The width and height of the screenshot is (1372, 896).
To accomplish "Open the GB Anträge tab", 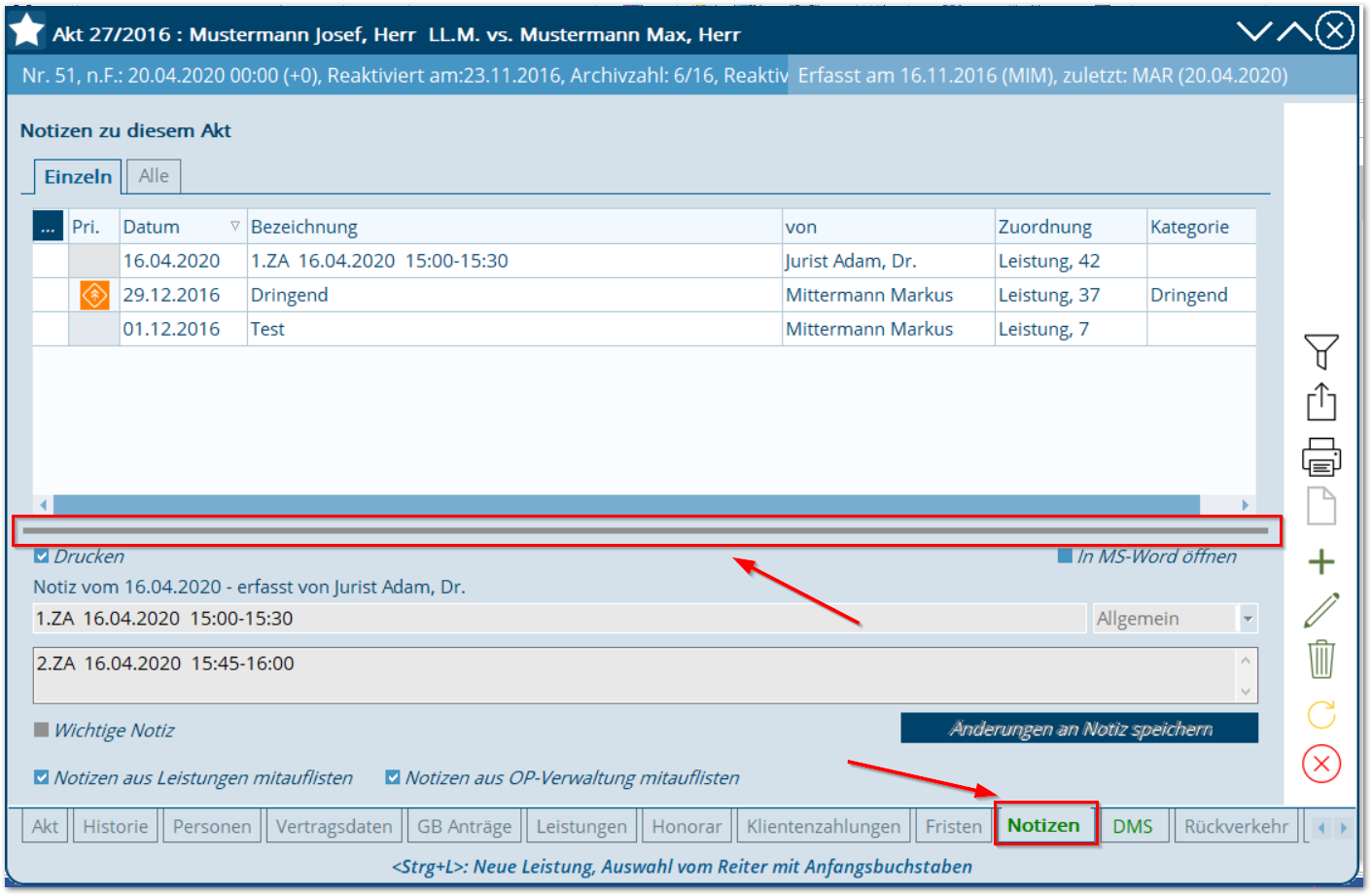I will click(464, 826).
